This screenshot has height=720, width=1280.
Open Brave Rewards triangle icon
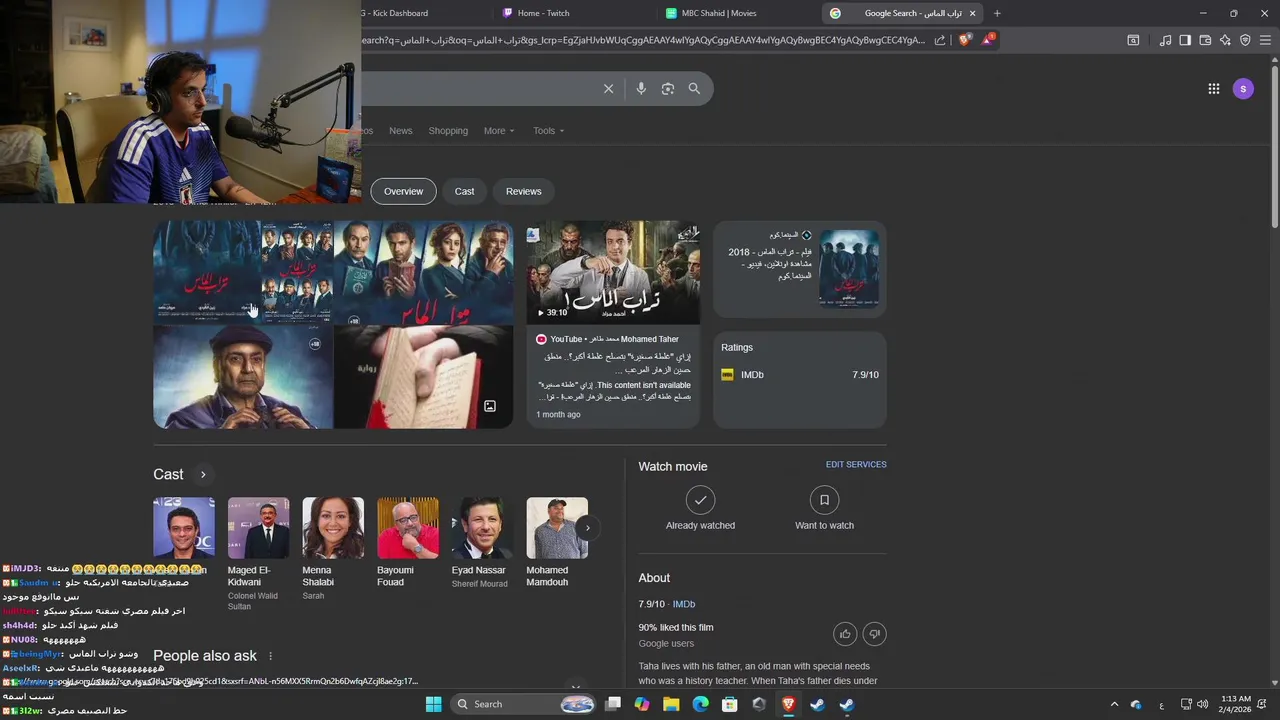[x=988, y=40]
